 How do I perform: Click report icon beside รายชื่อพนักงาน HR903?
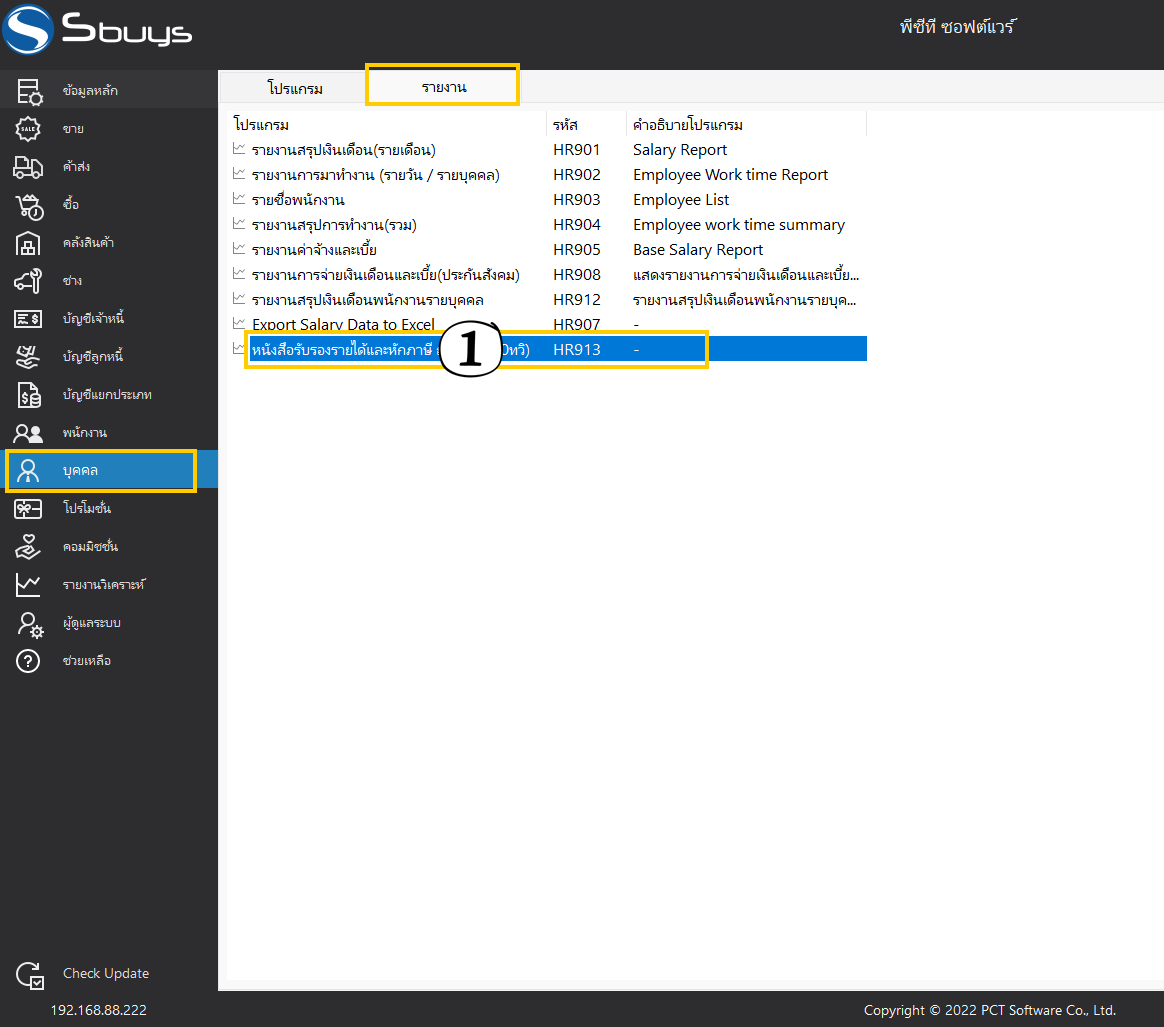tap(239, 198)
